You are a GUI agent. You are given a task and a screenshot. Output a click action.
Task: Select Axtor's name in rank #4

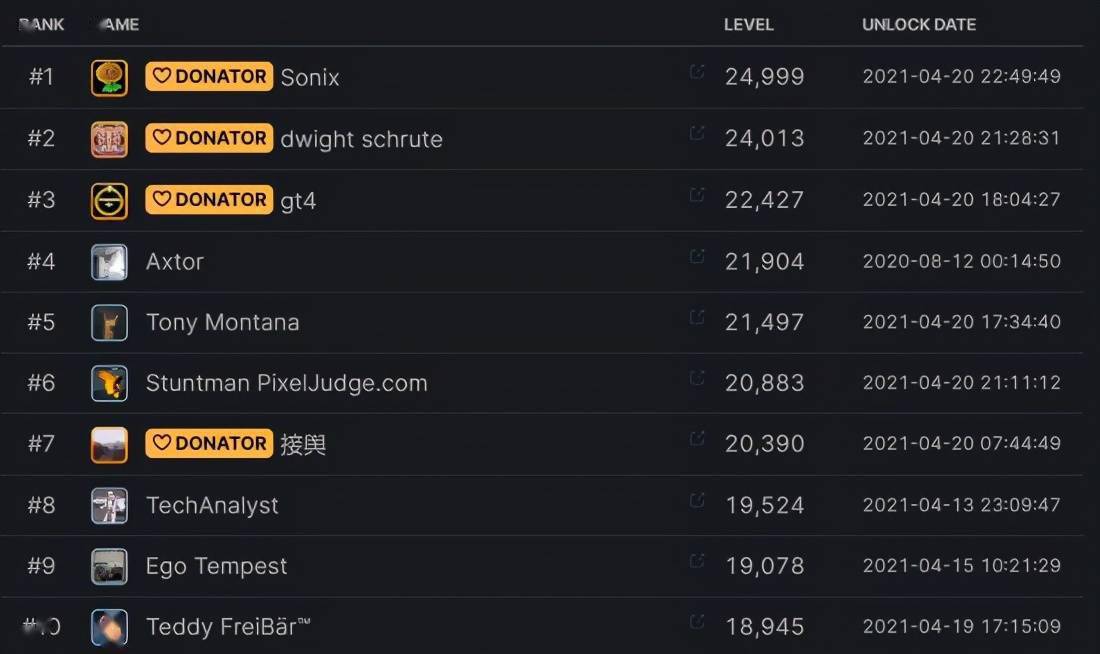point(175,262)
